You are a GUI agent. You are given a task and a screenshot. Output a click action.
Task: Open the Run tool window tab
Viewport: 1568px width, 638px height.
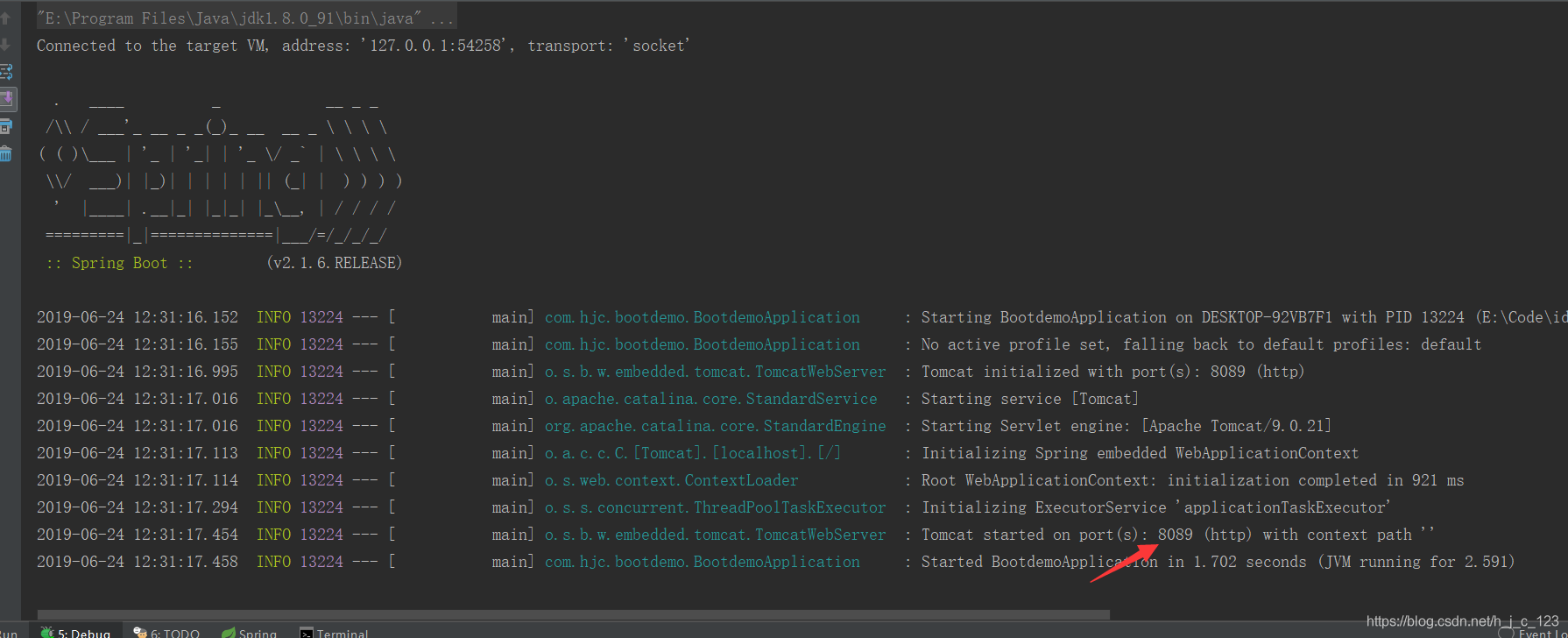pos(9,632)
